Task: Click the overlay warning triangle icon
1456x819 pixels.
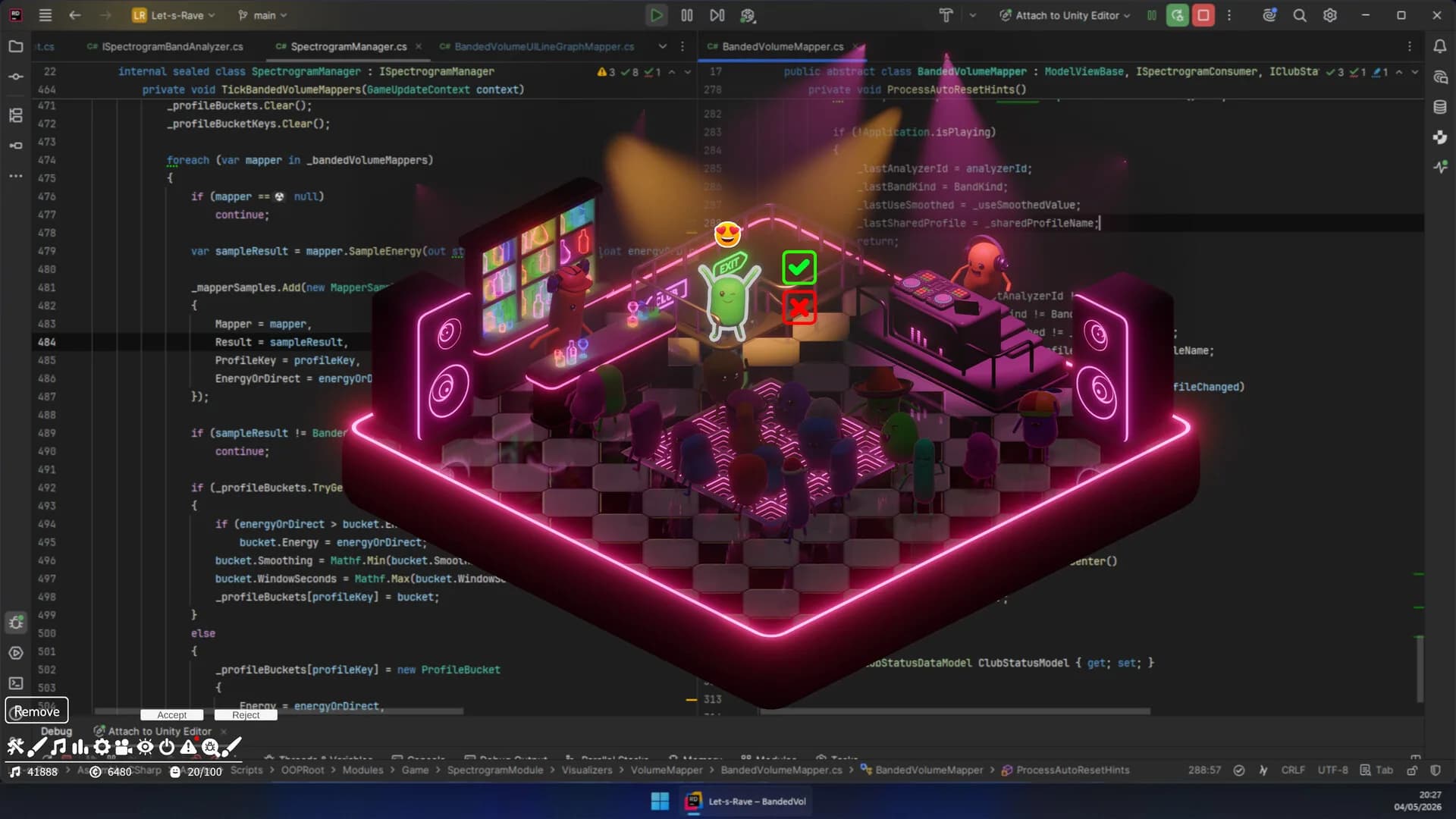Action: 188,747
